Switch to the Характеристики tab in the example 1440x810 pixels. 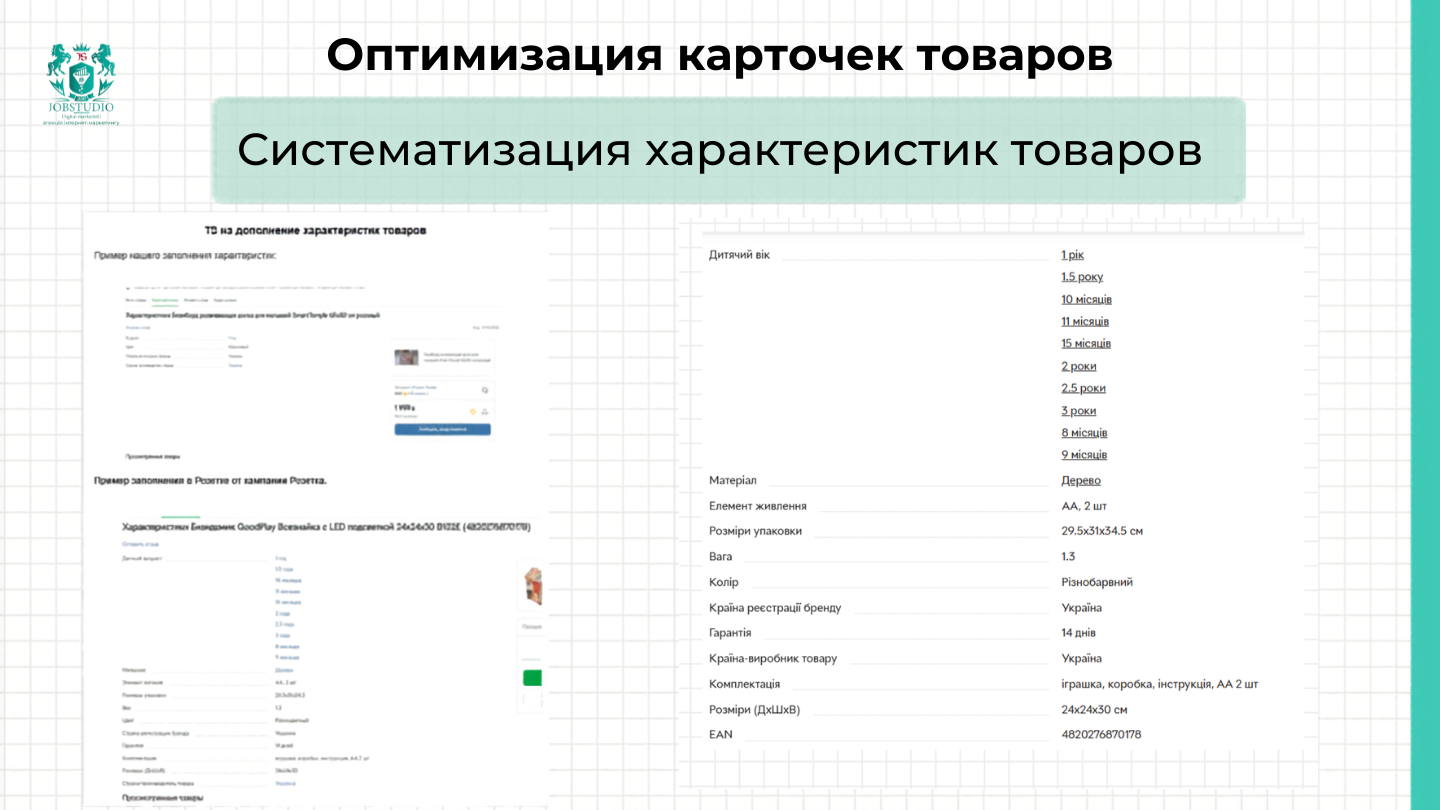[166, 300]
